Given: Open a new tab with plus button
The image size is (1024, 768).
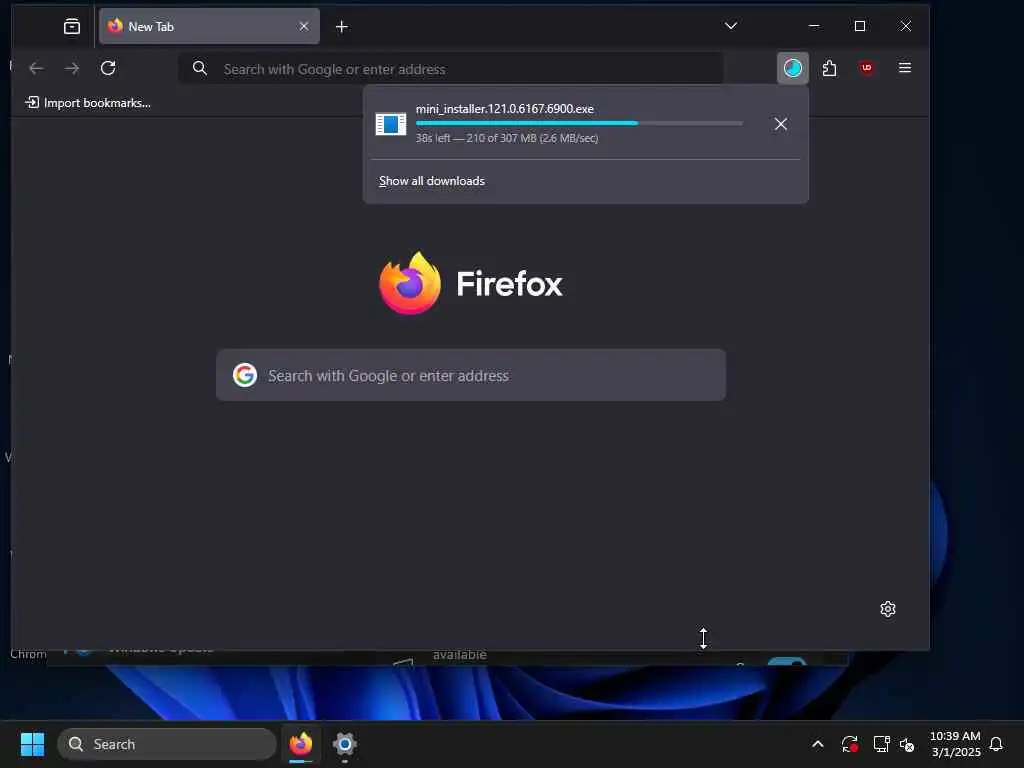Looking at the screenshot, I should click(x=342, y=27).
